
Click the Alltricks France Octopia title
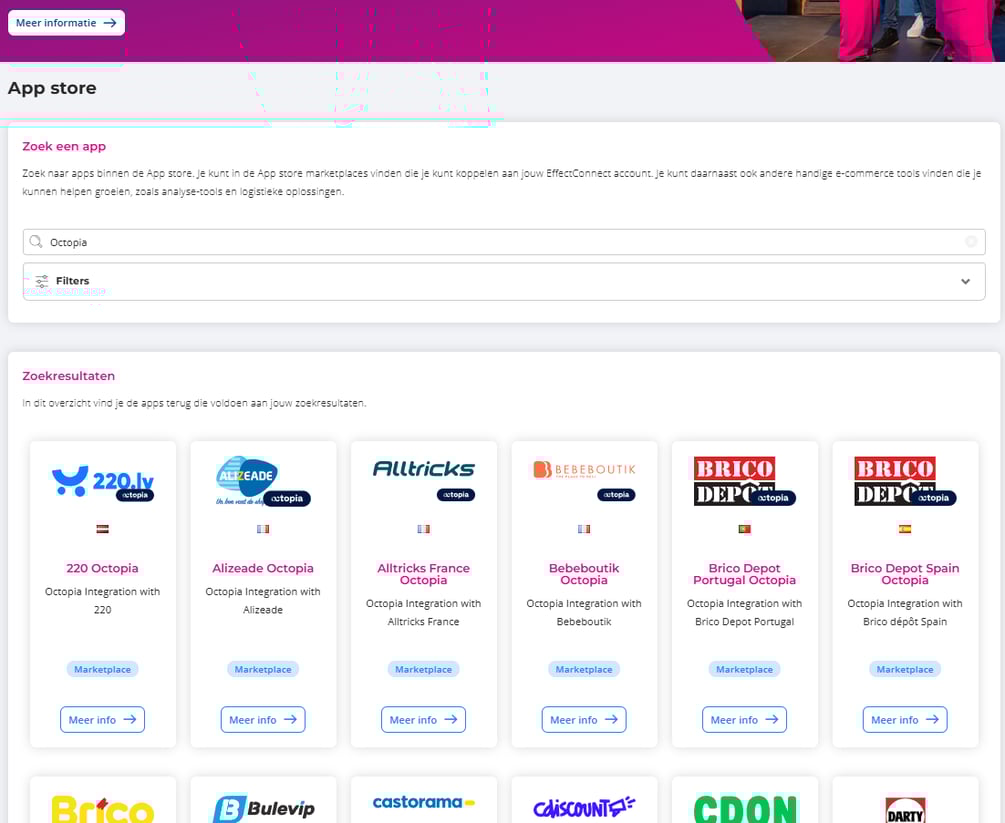pyautogui.click(x=423, y=574)
